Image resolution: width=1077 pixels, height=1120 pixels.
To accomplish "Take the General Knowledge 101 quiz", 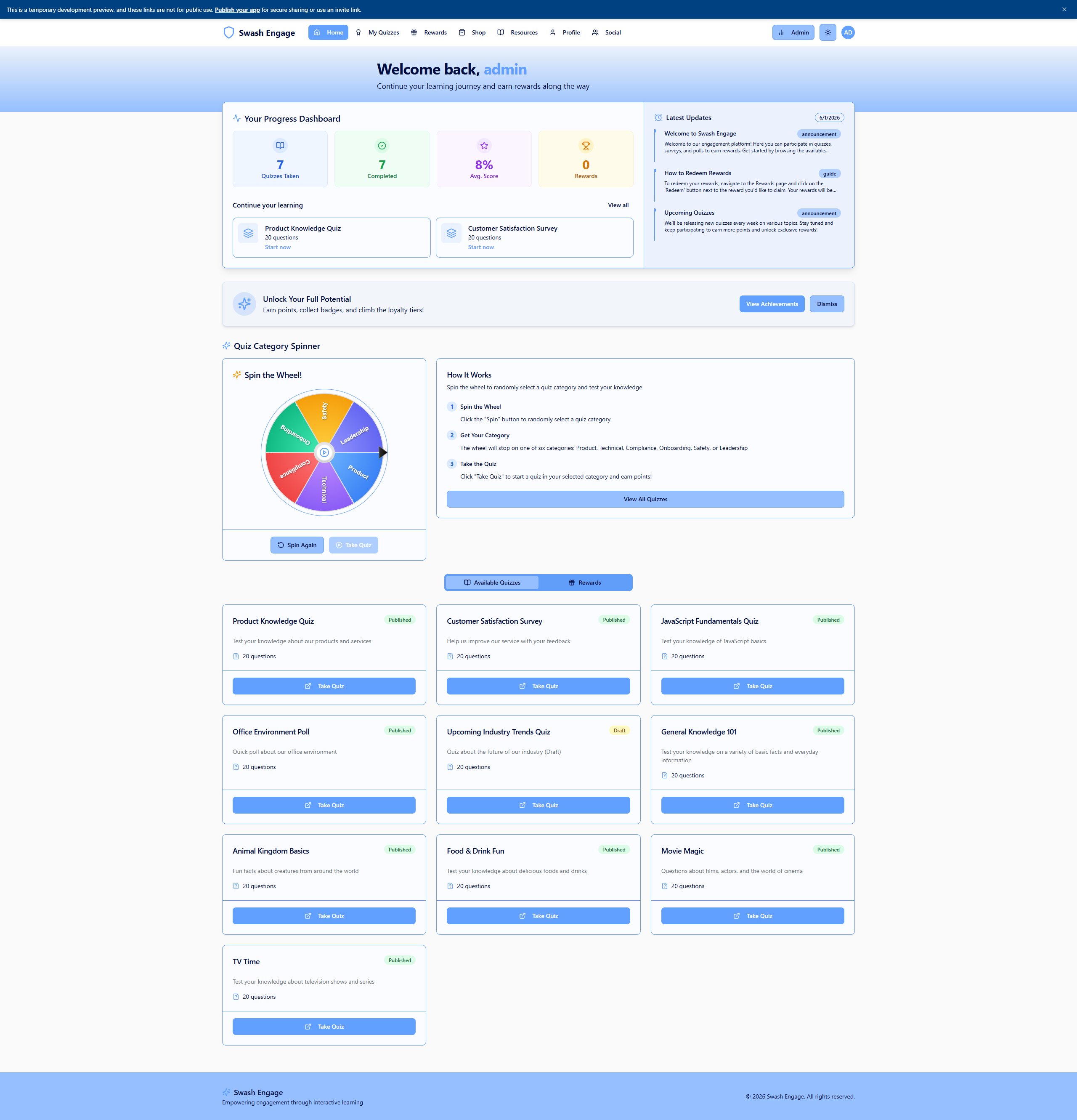I will [752, 805].
